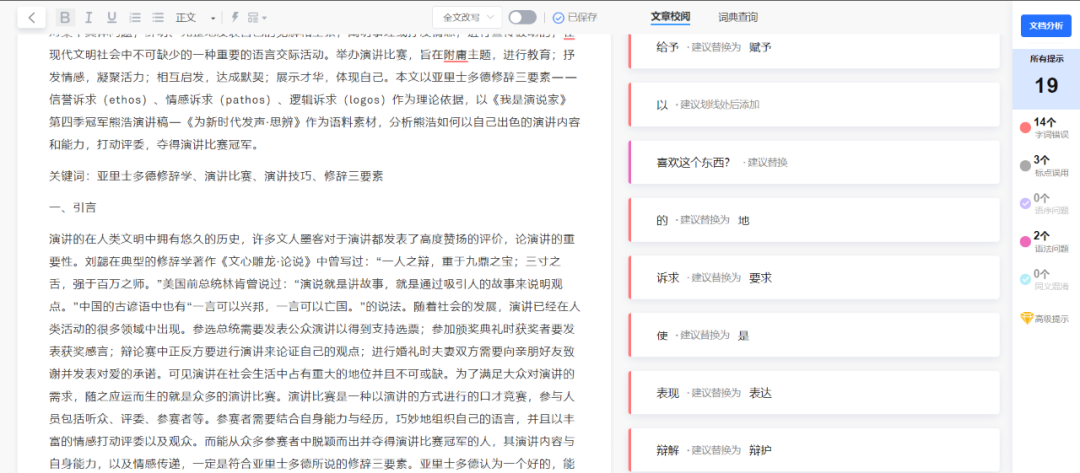Image resolution: width=1080 pixels, height=473 pixels.
Task: Click the lightning bolt quick-action icon
Action: tap(235, 17)
